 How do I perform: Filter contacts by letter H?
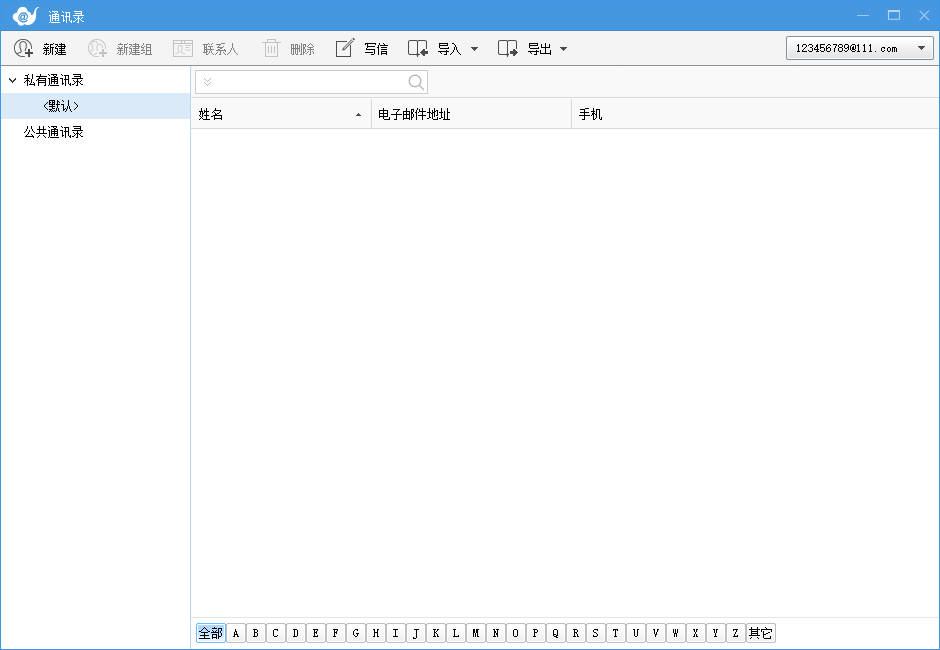click(x=376, y=633)
